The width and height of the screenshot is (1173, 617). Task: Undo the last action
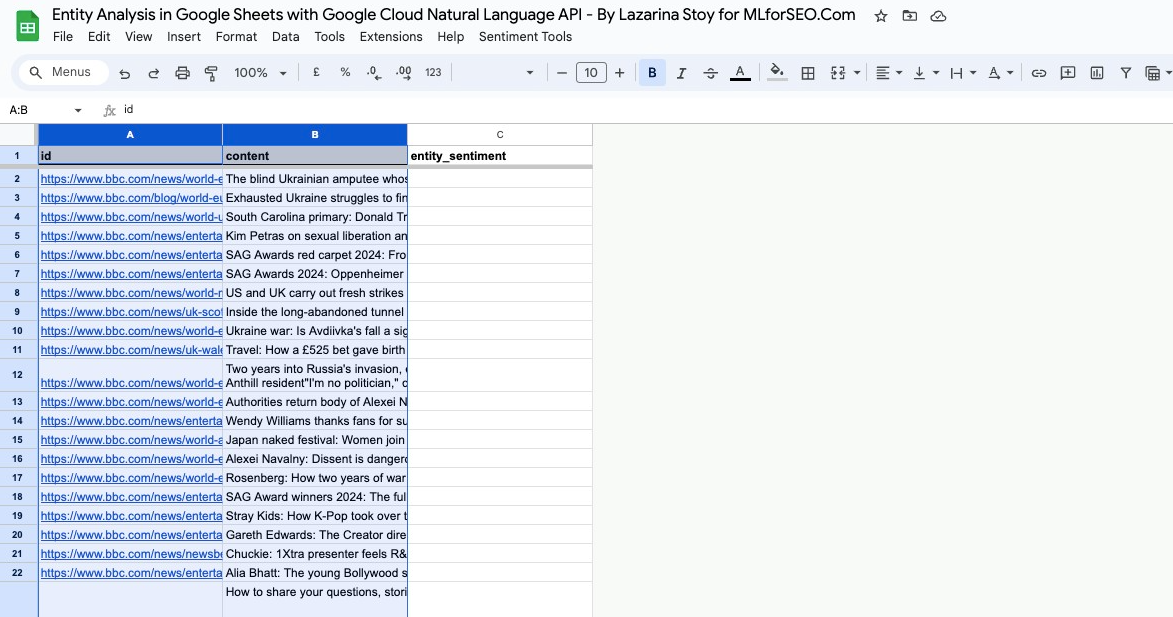(125, 73)
